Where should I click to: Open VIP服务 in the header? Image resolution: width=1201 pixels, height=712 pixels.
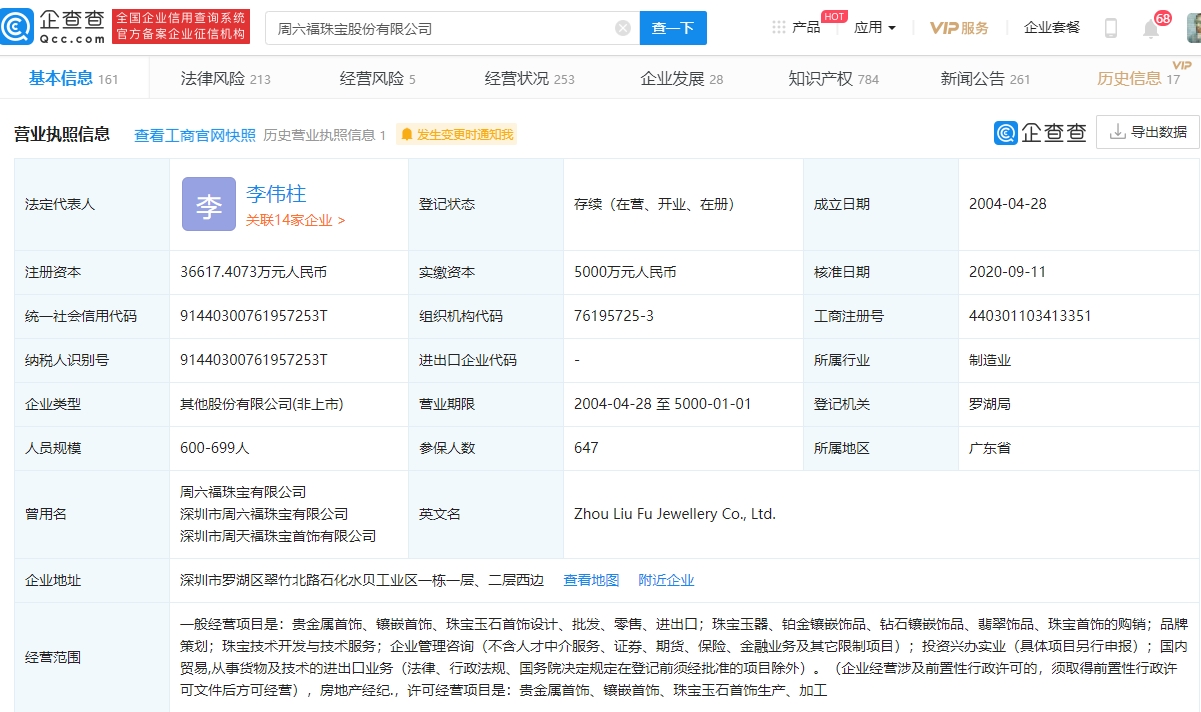point(959,28)
